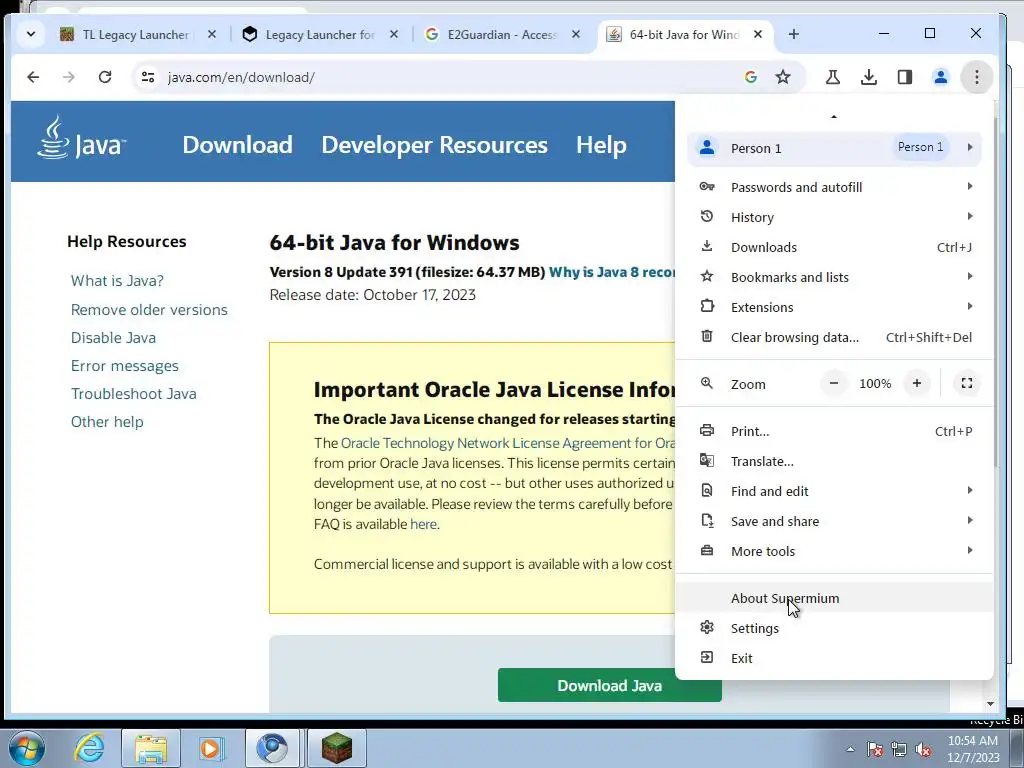Image resolution: width=1024 pixels, height=768 pixels.
Task: Click the green Download Java button
Action: tap(609, 685)
